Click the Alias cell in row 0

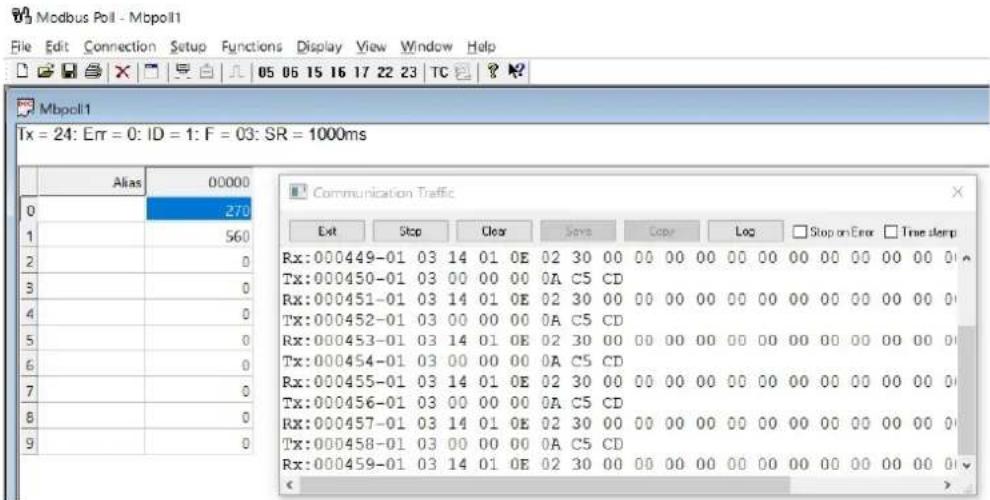92,210
